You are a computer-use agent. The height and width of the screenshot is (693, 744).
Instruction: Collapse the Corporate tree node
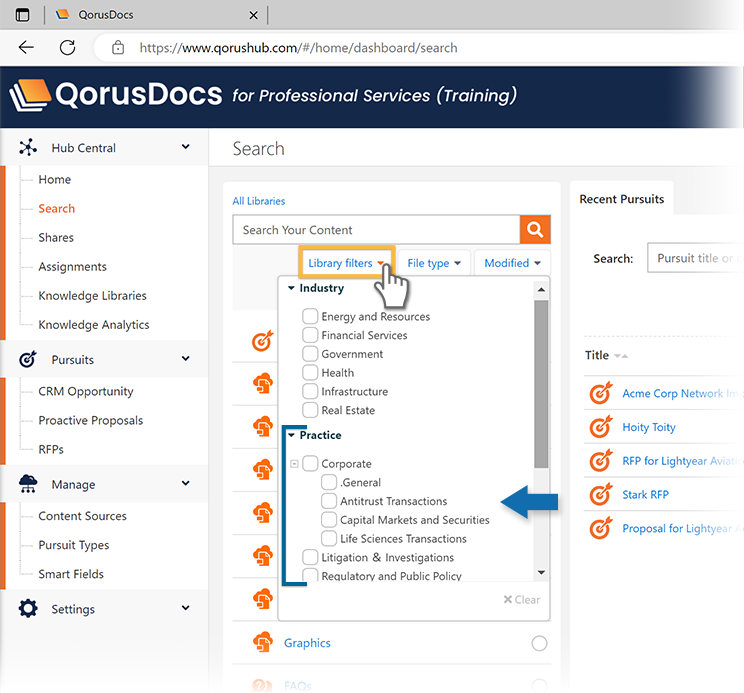click(294, 463)
